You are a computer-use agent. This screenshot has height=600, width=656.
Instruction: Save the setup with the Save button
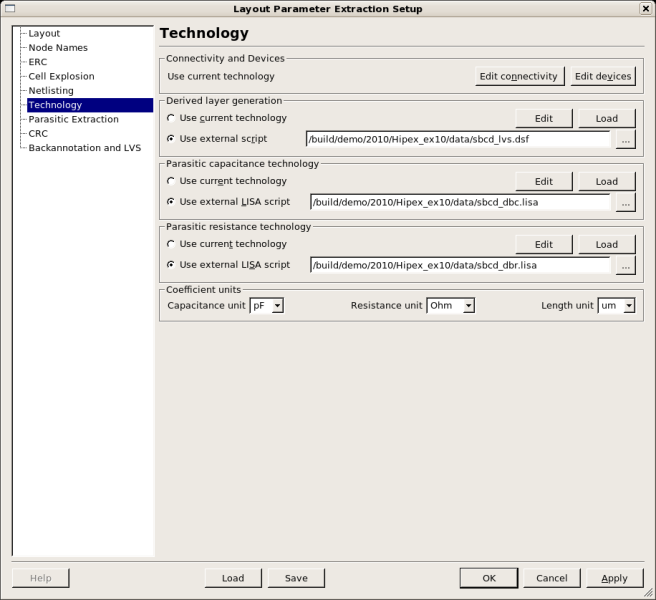point(296,578)
